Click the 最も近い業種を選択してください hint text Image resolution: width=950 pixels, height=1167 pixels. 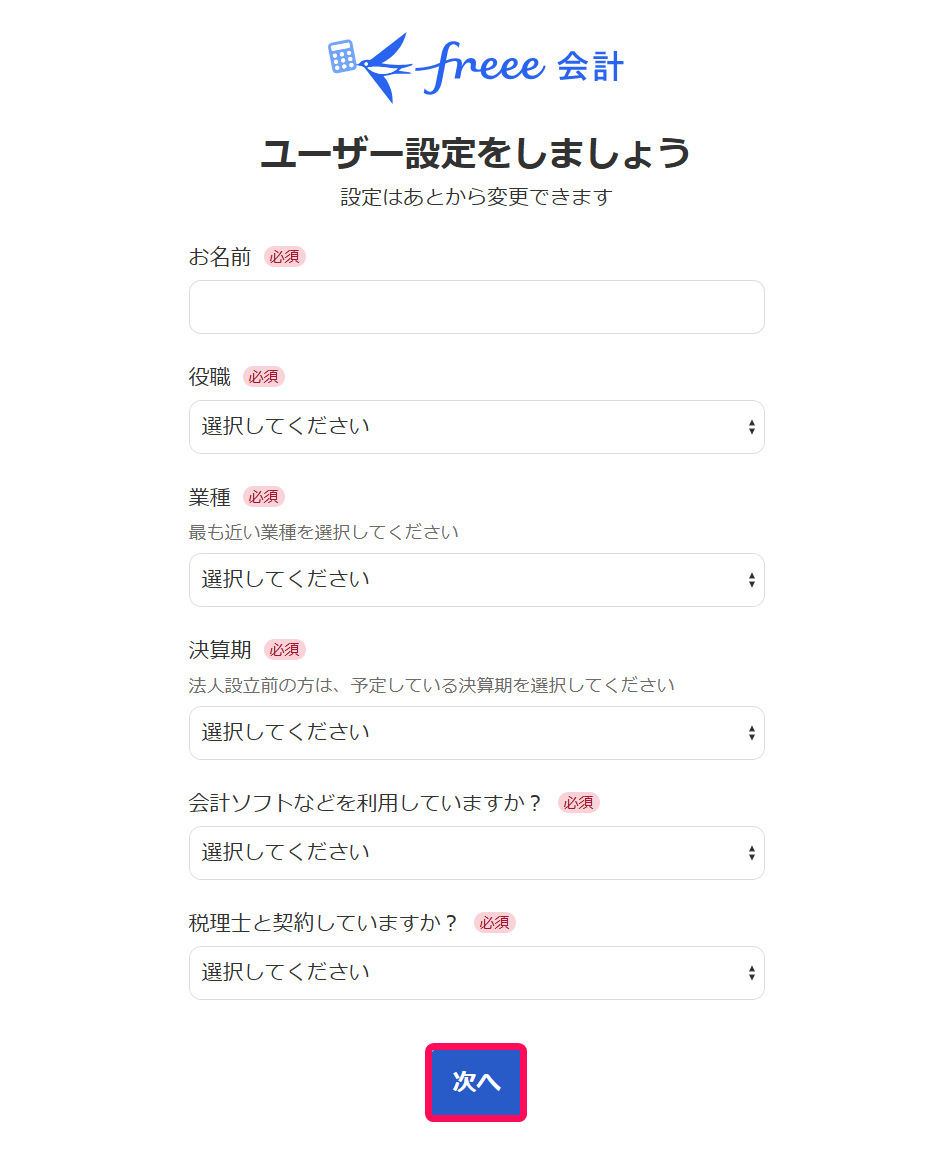[x=323, y=532]
